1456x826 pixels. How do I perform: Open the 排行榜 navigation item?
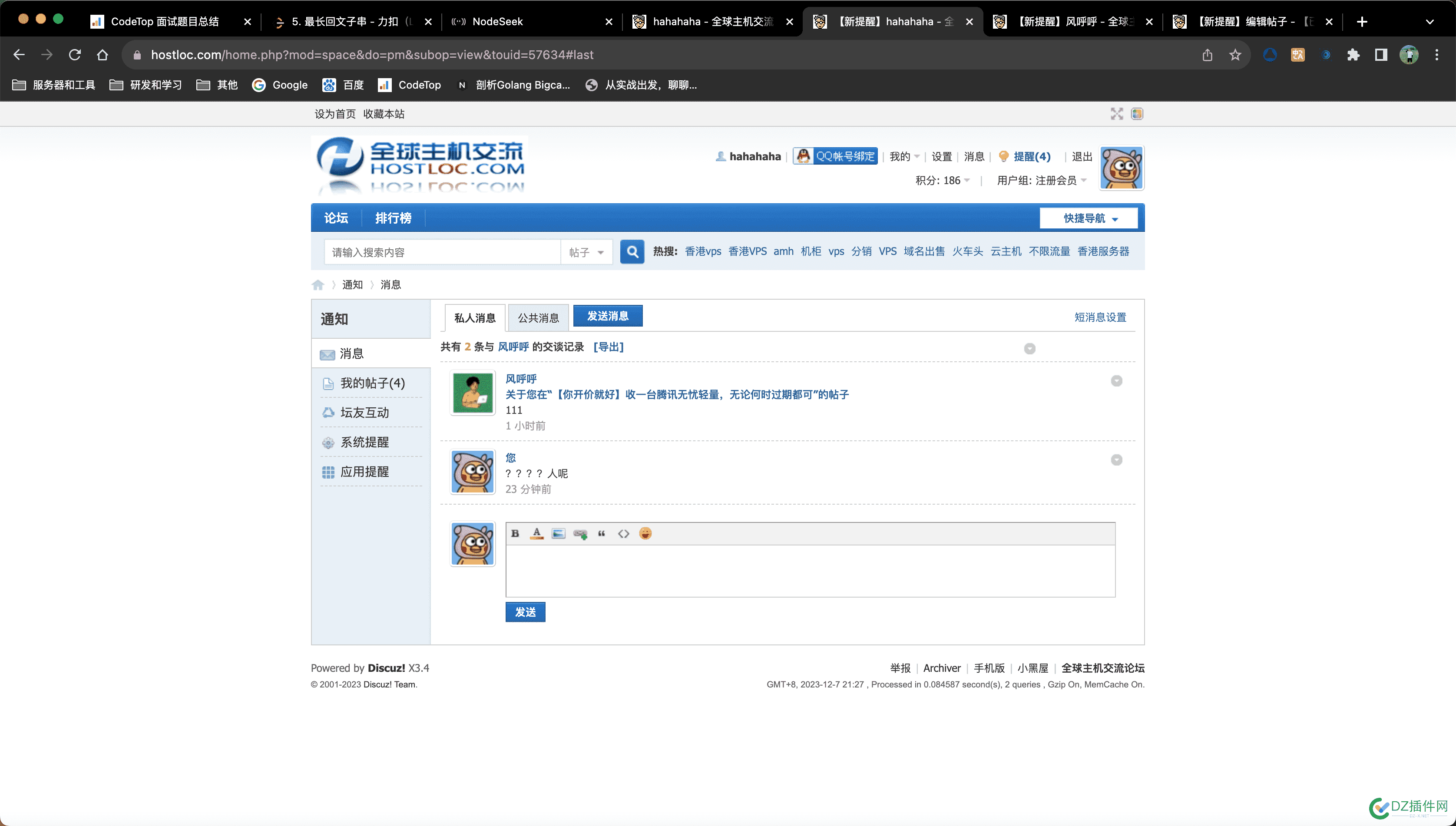[393, 218]
